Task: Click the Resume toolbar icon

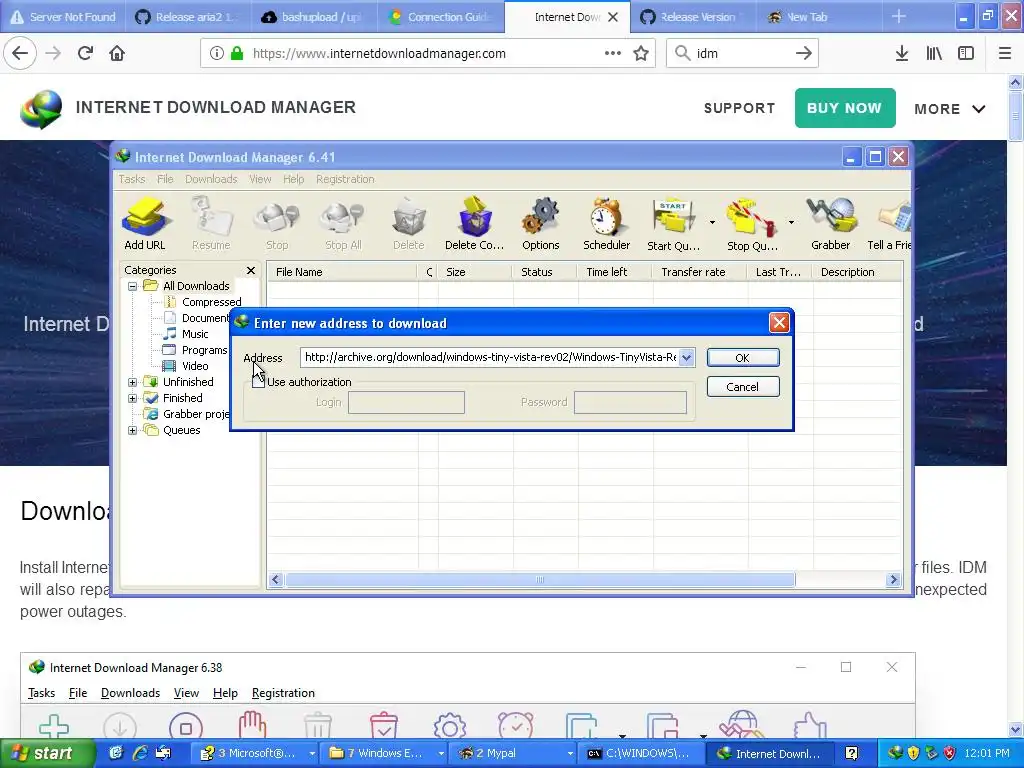Action: coord(211,223)
